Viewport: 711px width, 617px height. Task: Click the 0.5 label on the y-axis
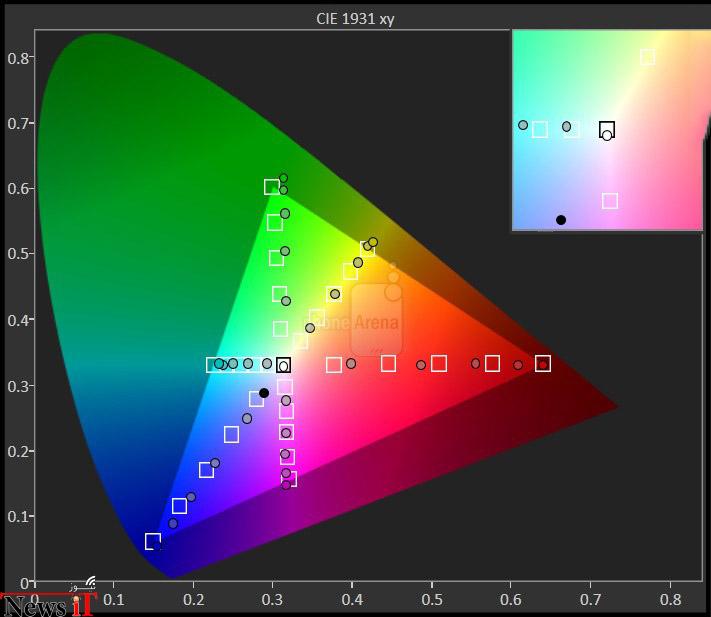tap(18, 254)
